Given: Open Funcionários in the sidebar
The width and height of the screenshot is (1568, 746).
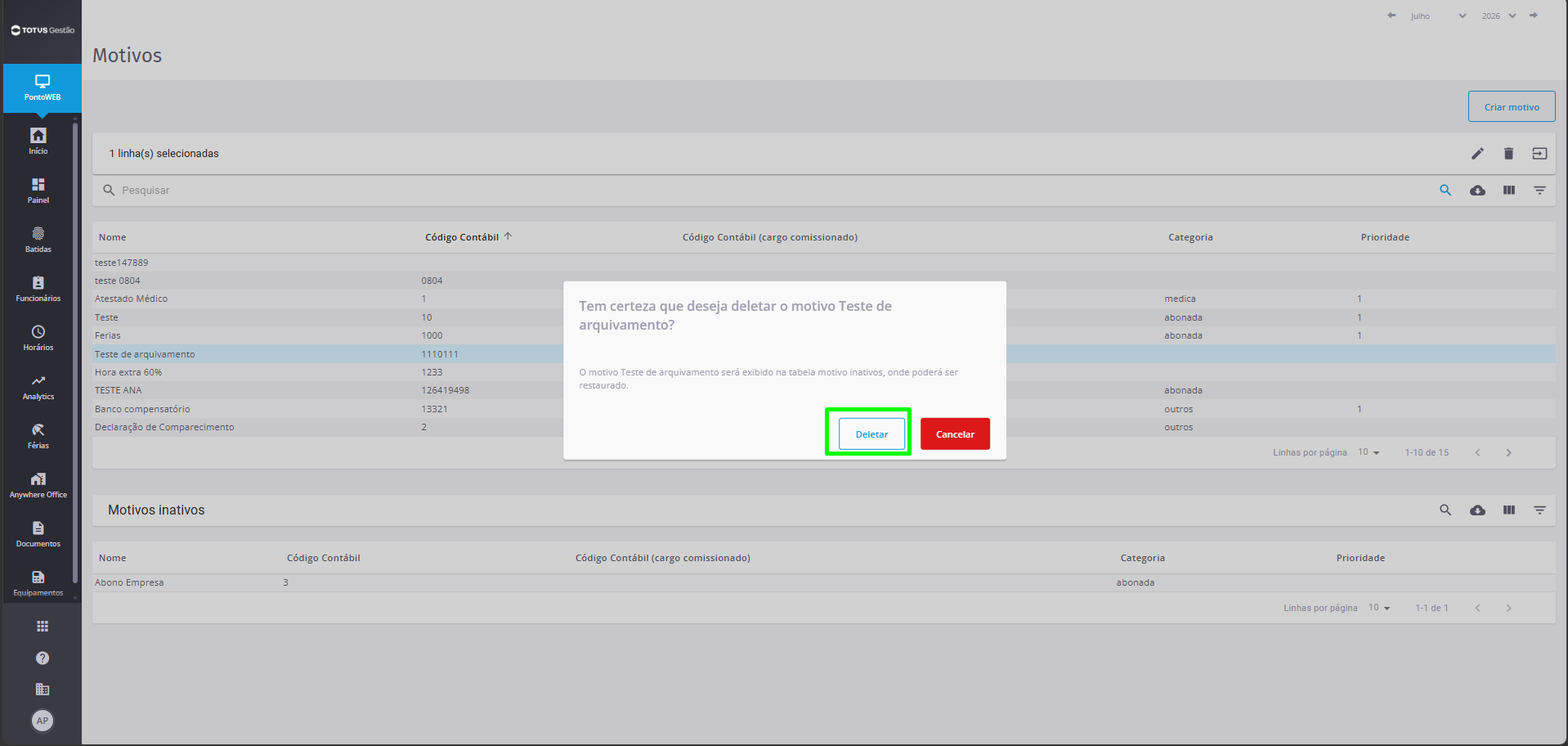Looking at the screenshot, I should 38,288.
